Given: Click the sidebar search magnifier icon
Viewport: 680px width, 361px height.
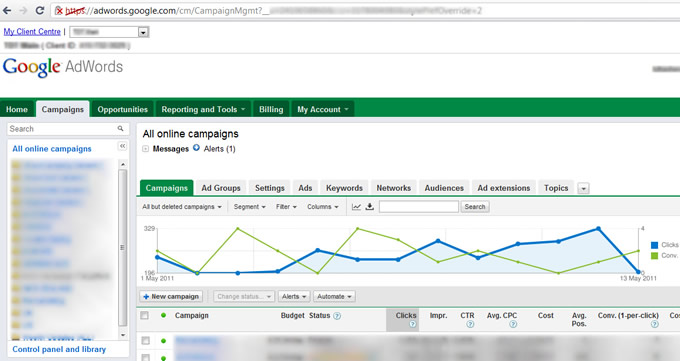Looking at the screenshot, I should click(x=120, y=128).
